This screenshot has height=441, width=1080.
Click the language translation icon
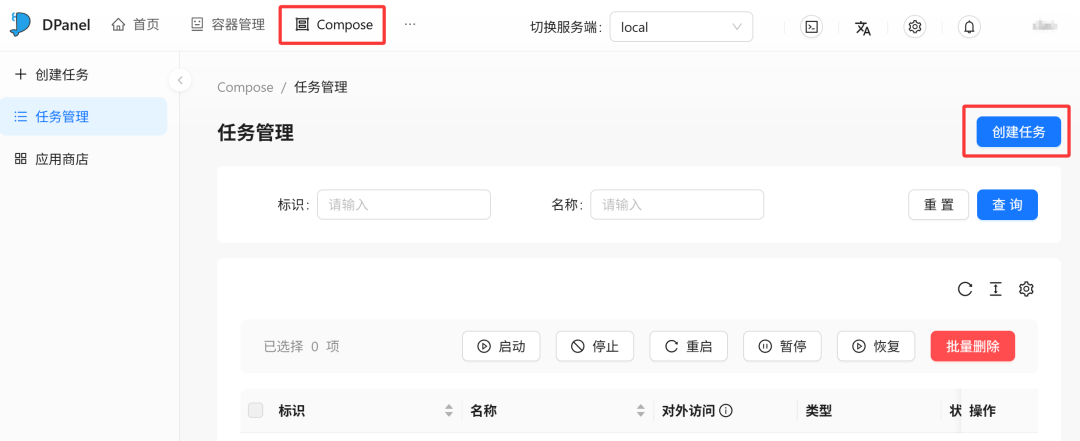pyautogui.click(x=863, y=27)
